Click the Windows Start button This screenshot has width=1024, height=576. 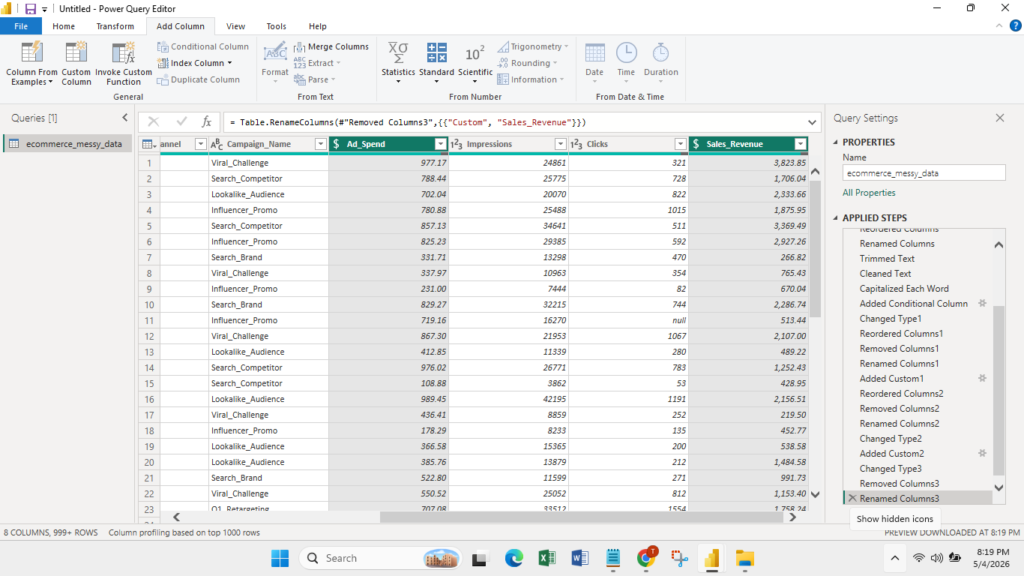coord(280,558)
